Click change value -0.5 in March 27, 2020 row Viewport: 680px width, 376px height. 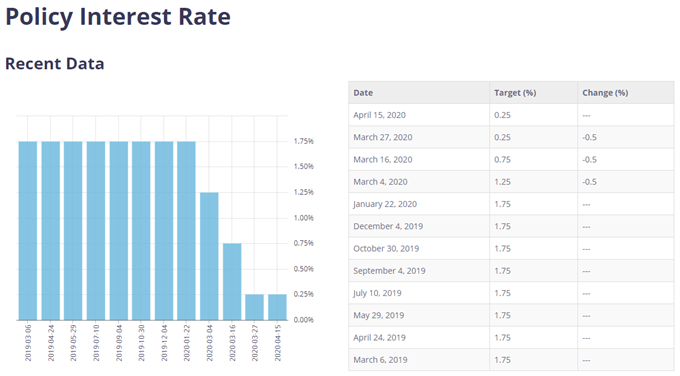coord(589,137)
